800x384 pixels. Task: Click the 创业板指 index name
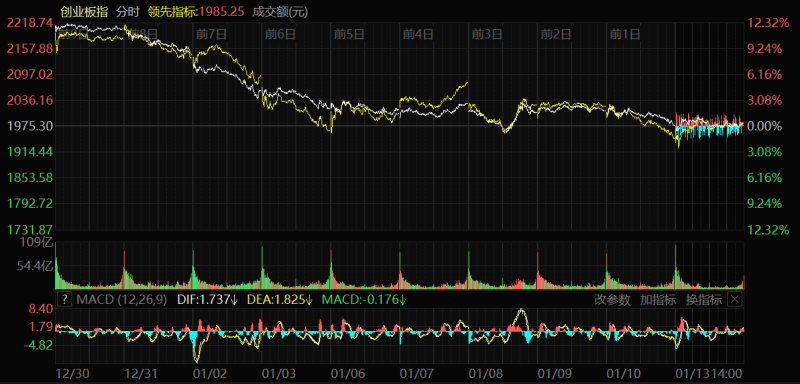[84, 11]
